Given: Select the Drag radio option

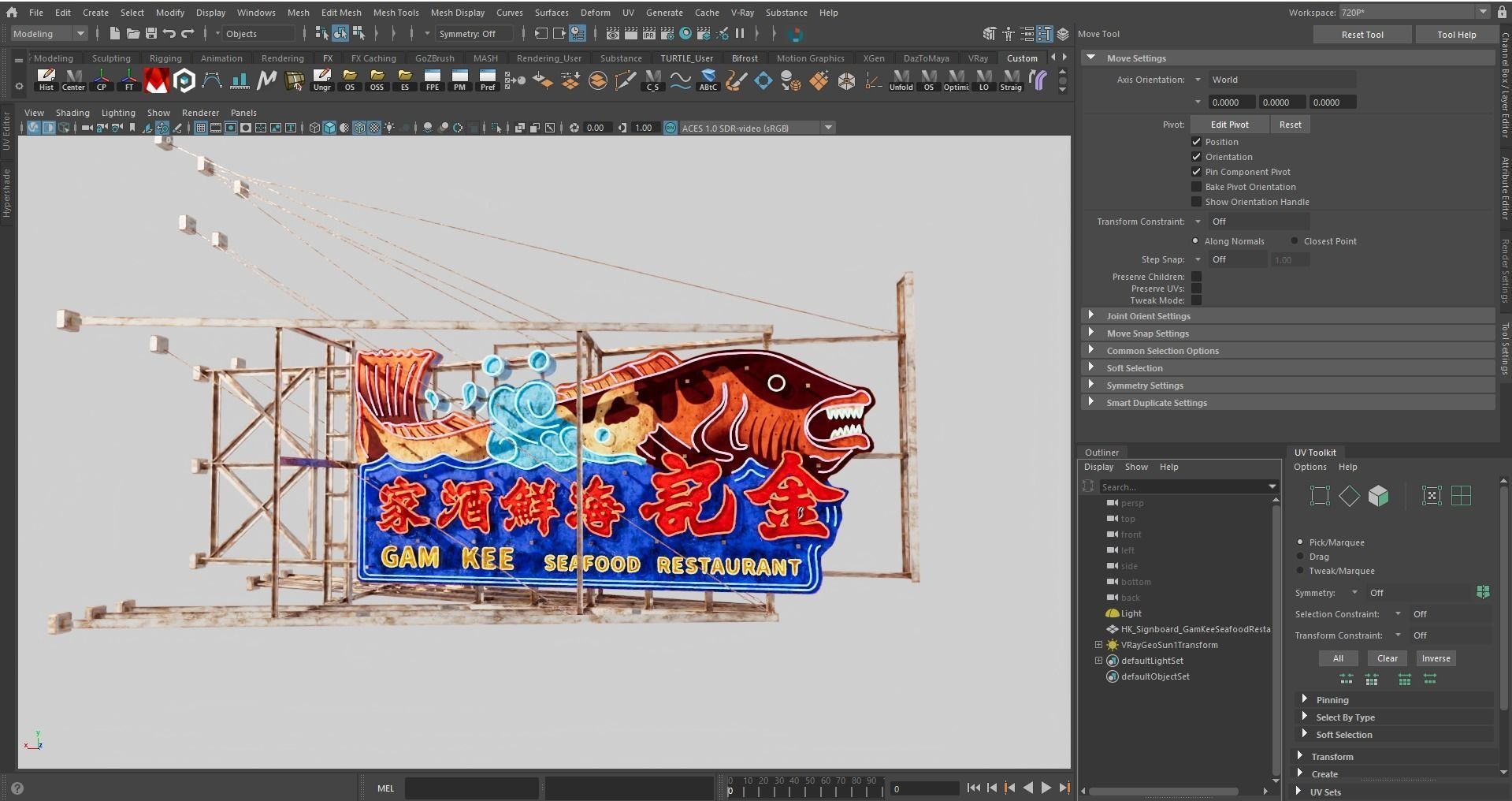Looking at the screenshot, I should coord(1300,557).
